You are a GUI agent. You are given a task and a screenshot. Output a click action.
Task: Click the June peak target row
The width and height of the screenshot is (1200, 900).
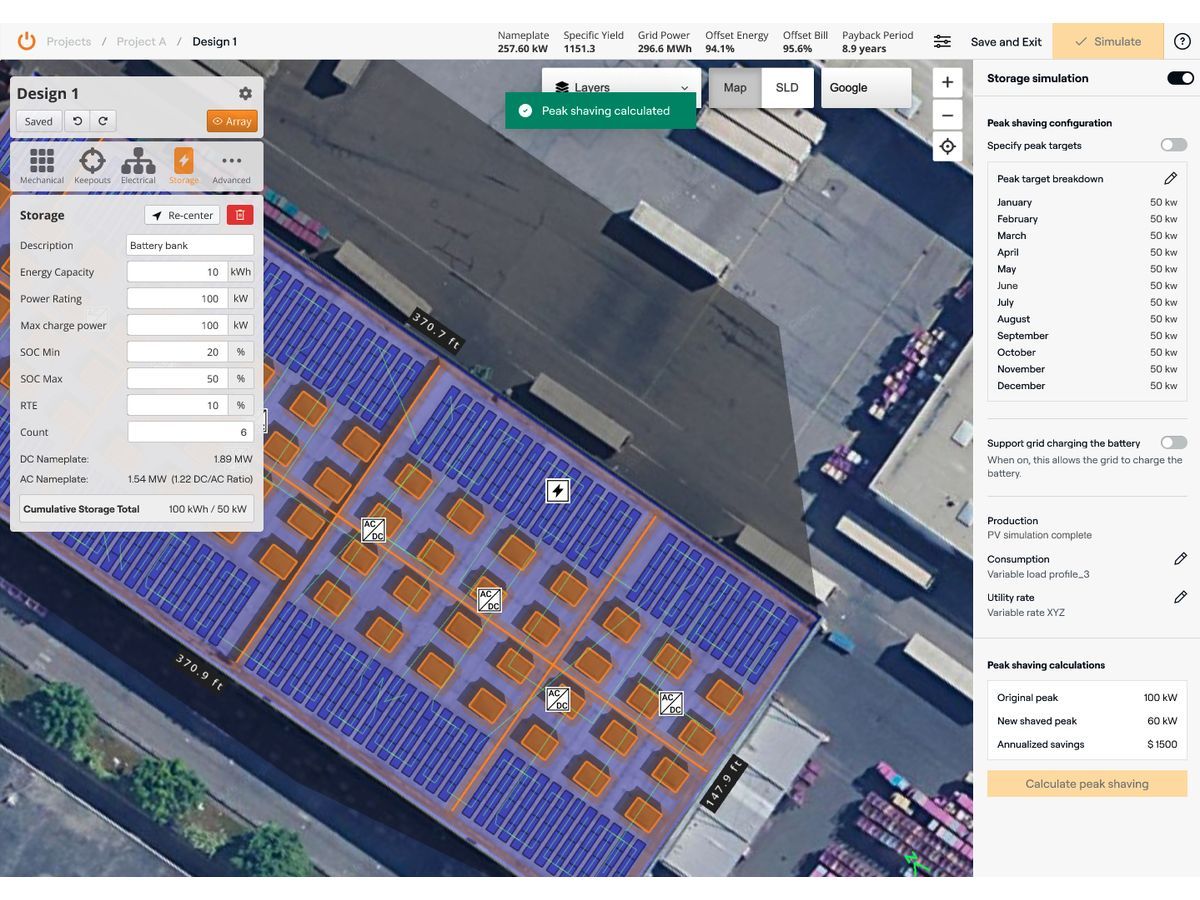[1087, 285]
